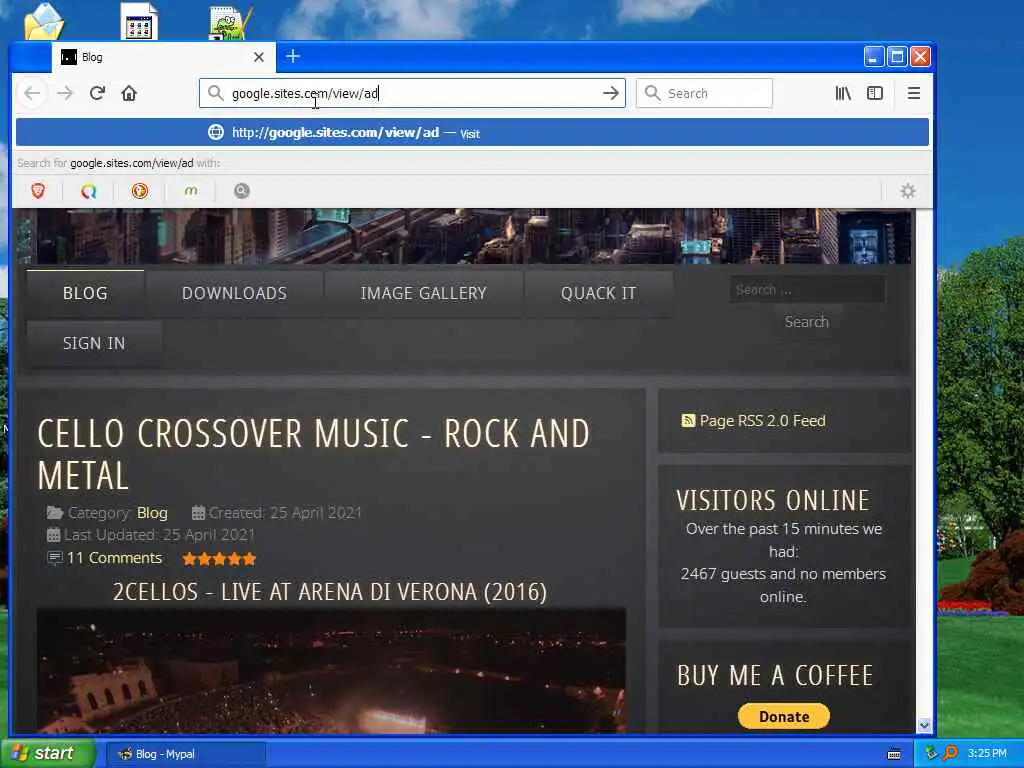Click the scrollbar down arrow

[923, 725]
